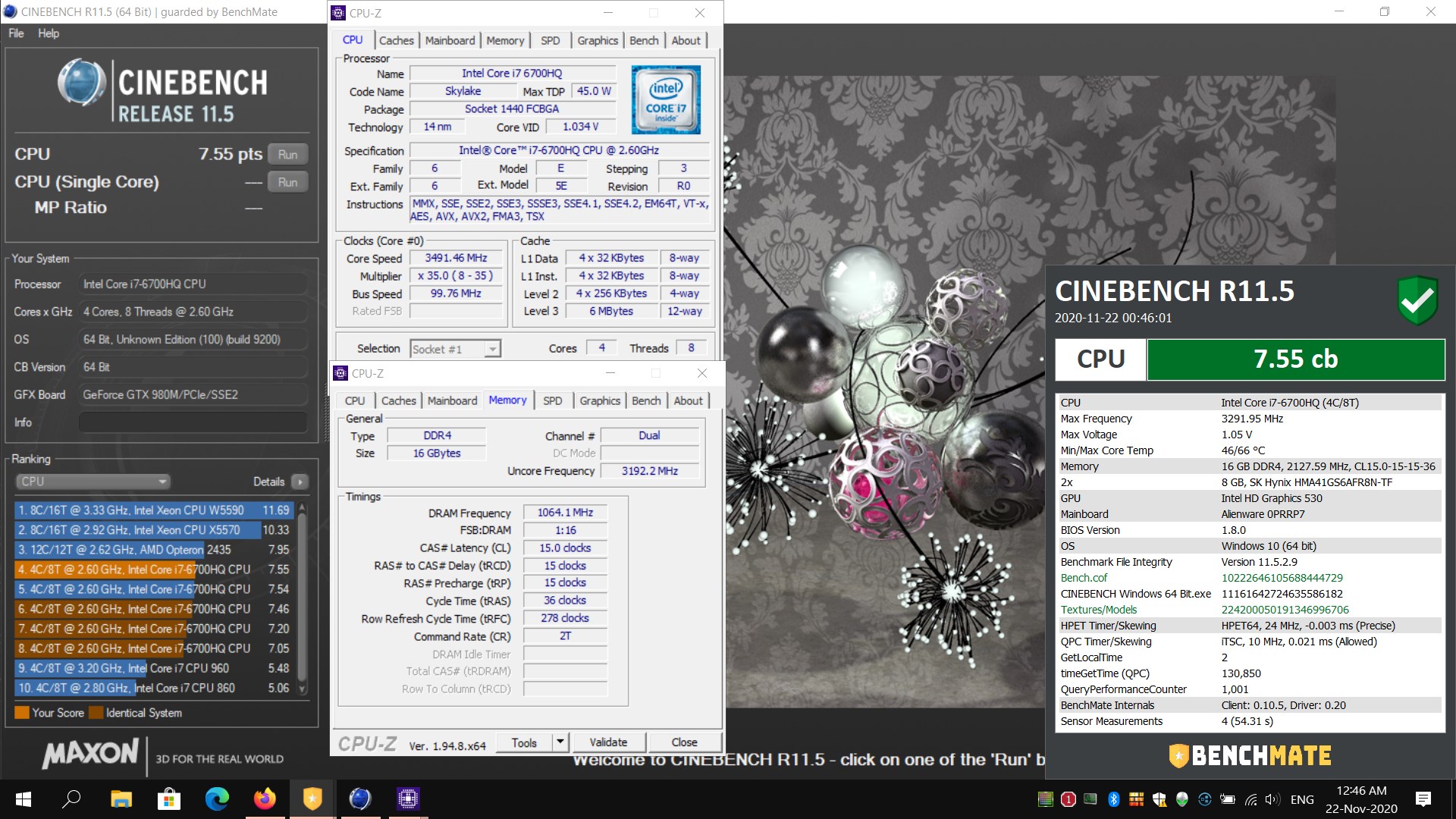
Task: Click the green graph monitor tray icon
Action: pos(1090,799)
